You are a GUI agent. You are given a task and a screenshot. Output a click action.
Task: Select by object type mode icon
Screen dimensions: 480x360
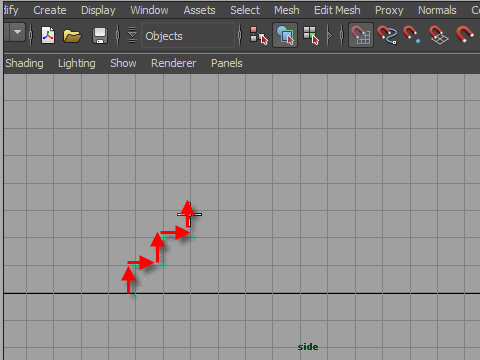285,35
